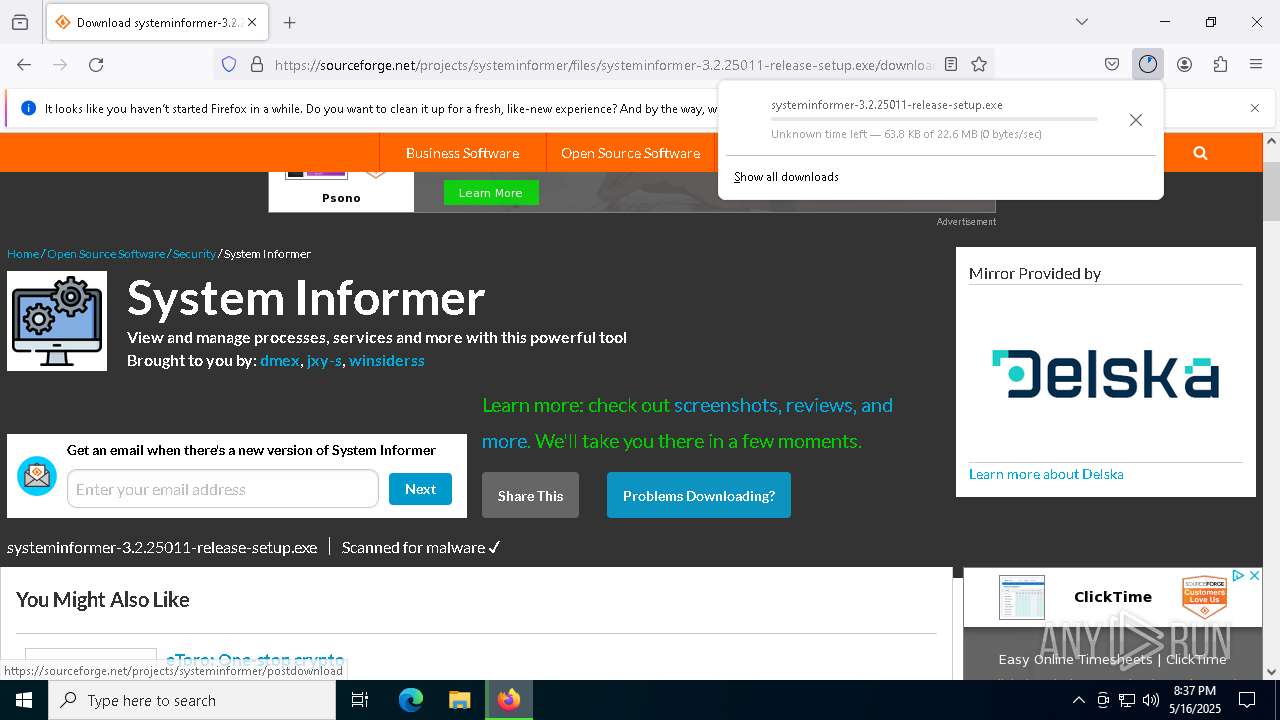Reload the current page
This screenshot has width=1280, height=720.
coord(96,64)
